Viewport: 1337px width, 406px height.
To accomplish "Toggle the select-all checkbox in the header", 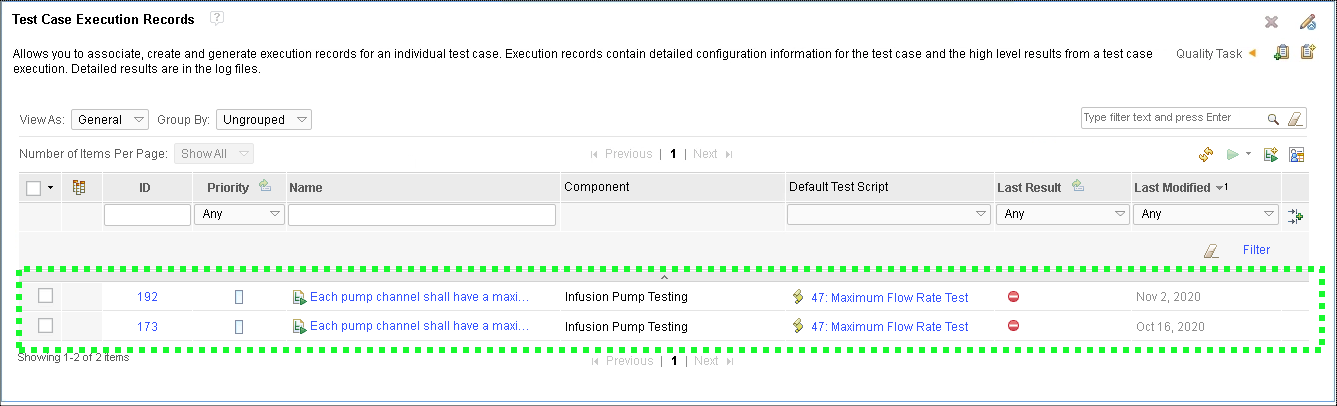I will pos(34,188).
